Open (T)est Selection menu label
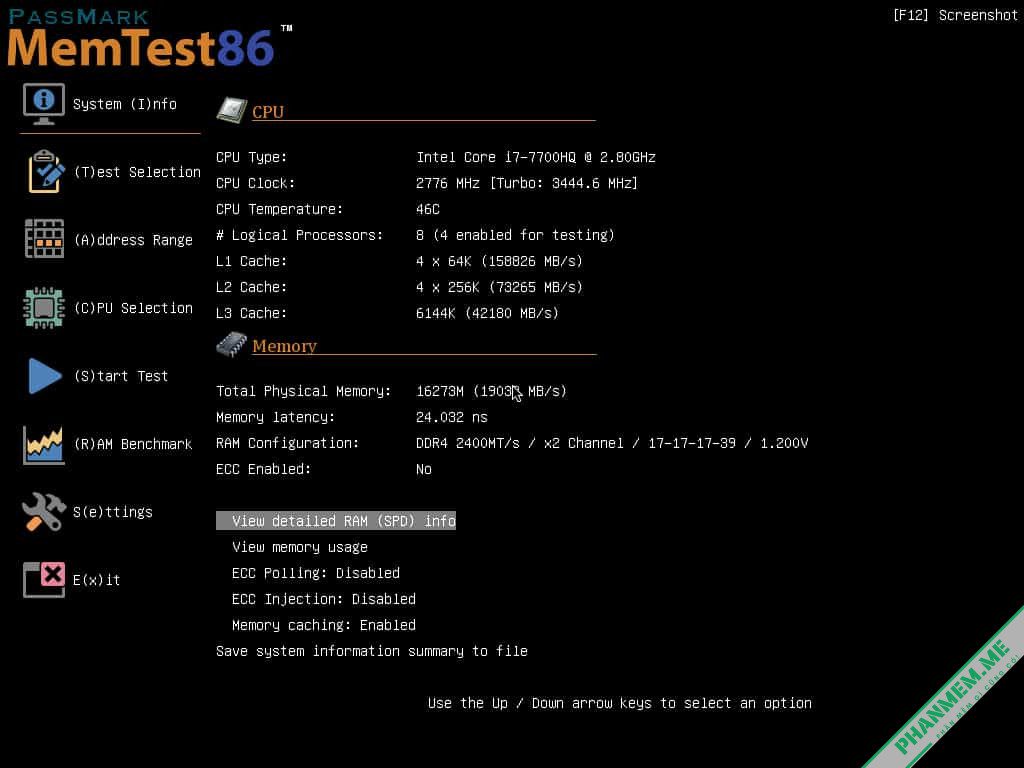Screen dimensions: 1024x768 coord(137,172)
